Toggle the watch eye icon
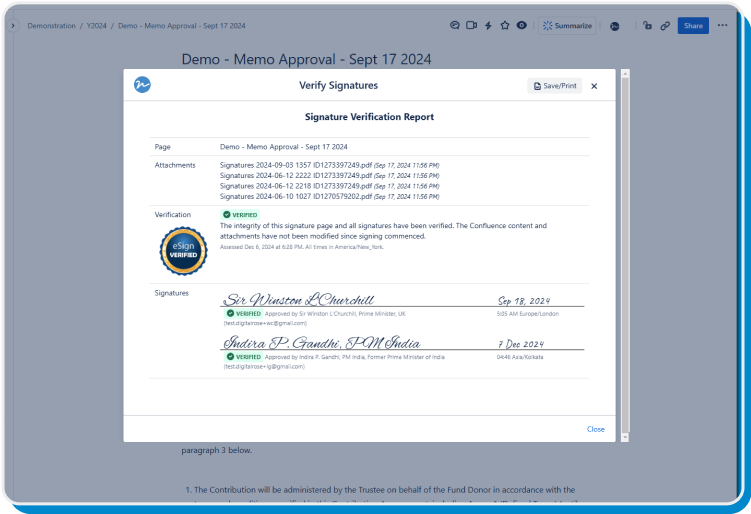The image size is (751, 514). coord(522,25)
